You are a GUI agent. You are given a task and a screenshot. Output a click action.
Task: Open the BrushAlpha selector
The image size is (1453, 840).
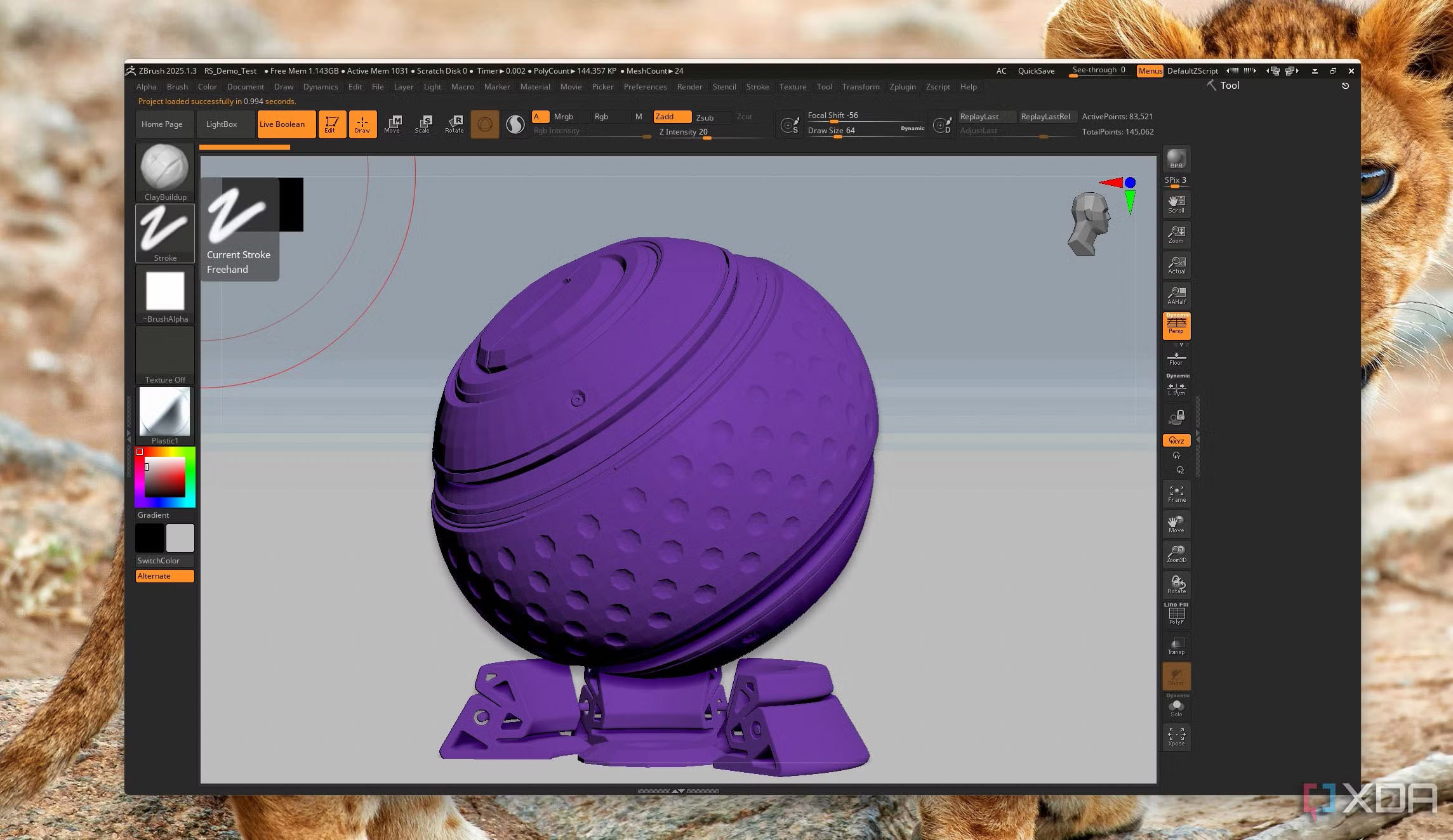pos(165,294)
